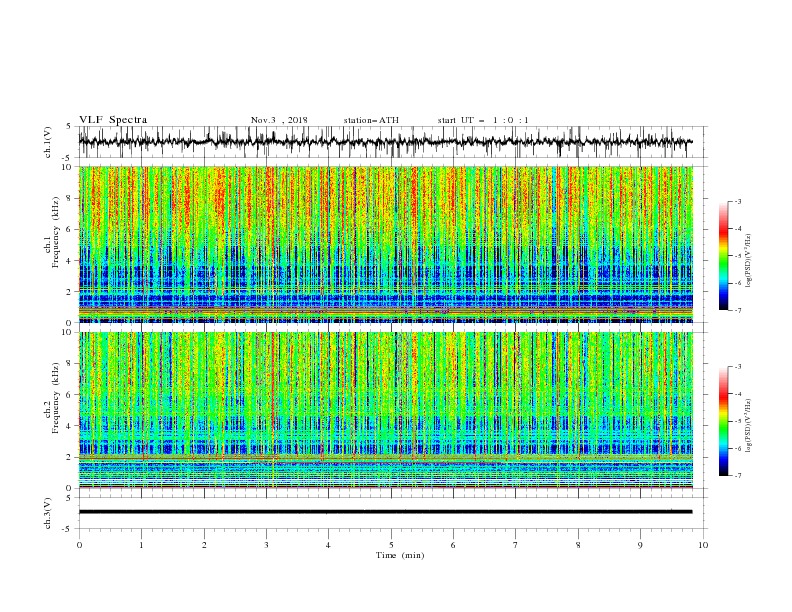This screenshot has width=792, height=612.
Task: Select the date text "Nov.3 , 2018"
Action: coord(279,120)
